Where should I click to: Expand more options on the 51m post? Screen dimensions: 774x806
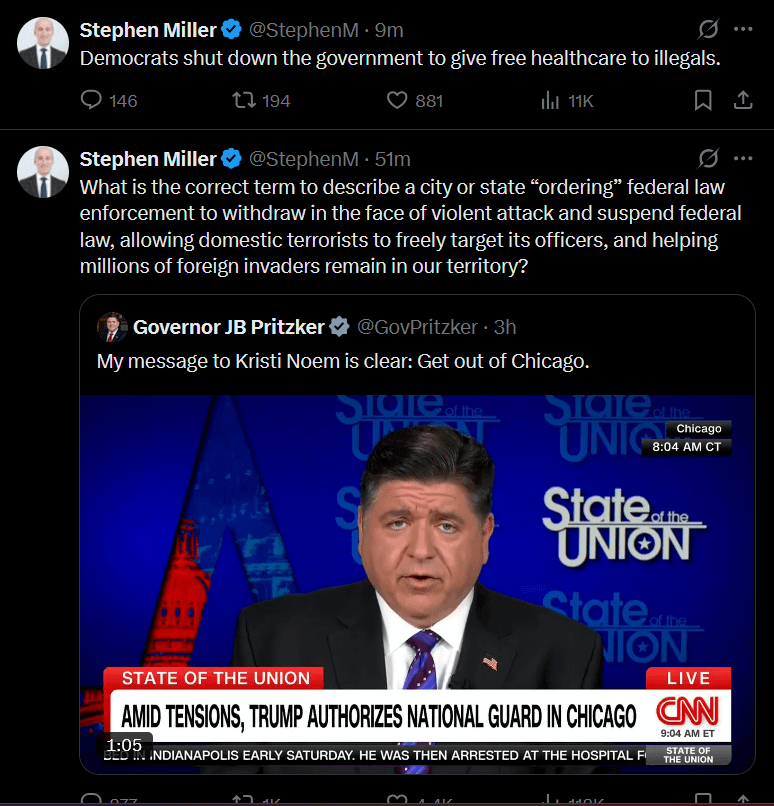click(743, 159)
